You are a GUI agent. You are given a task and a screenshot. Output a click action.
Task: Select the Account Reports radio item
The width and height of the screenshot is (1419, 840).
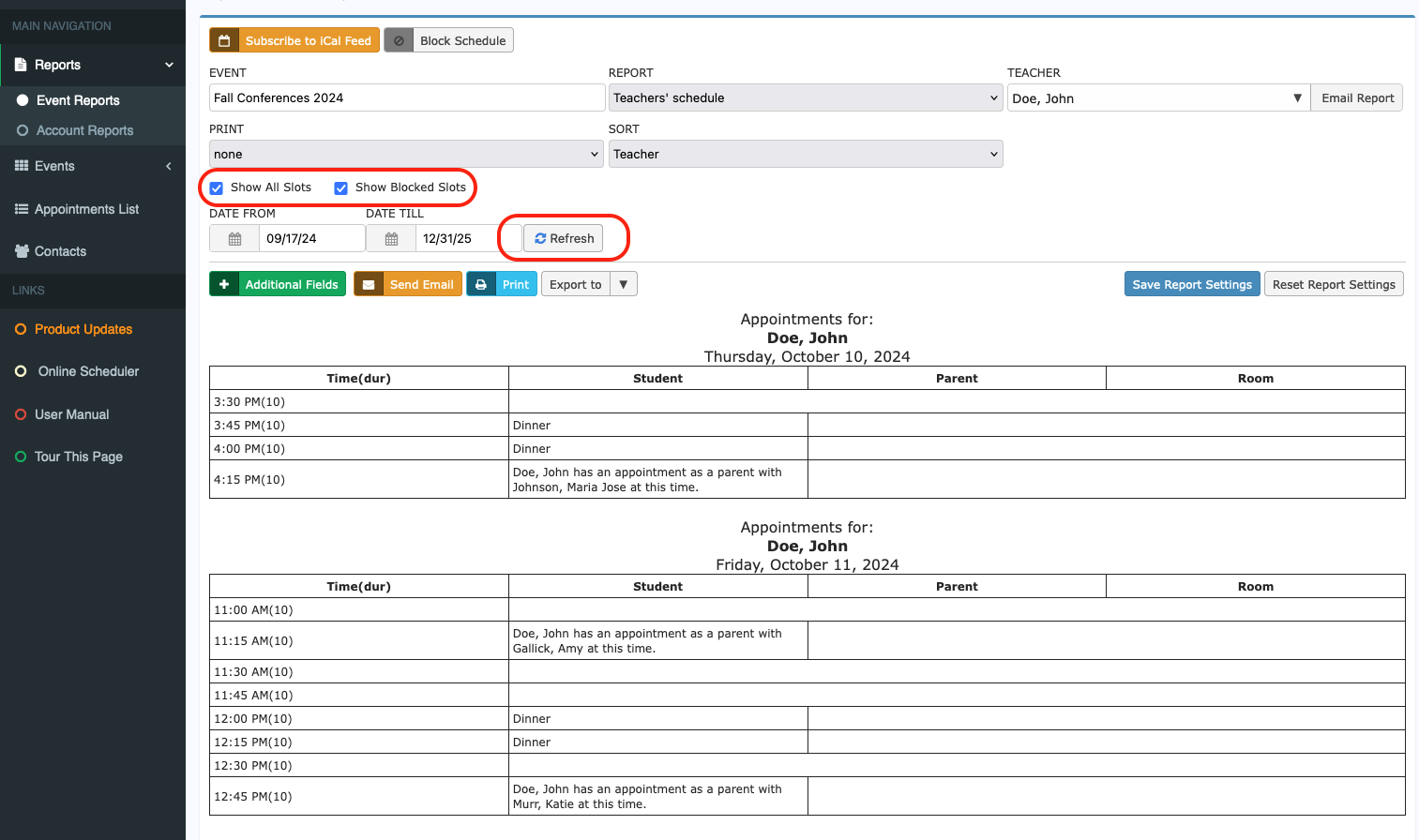point(23,130)
